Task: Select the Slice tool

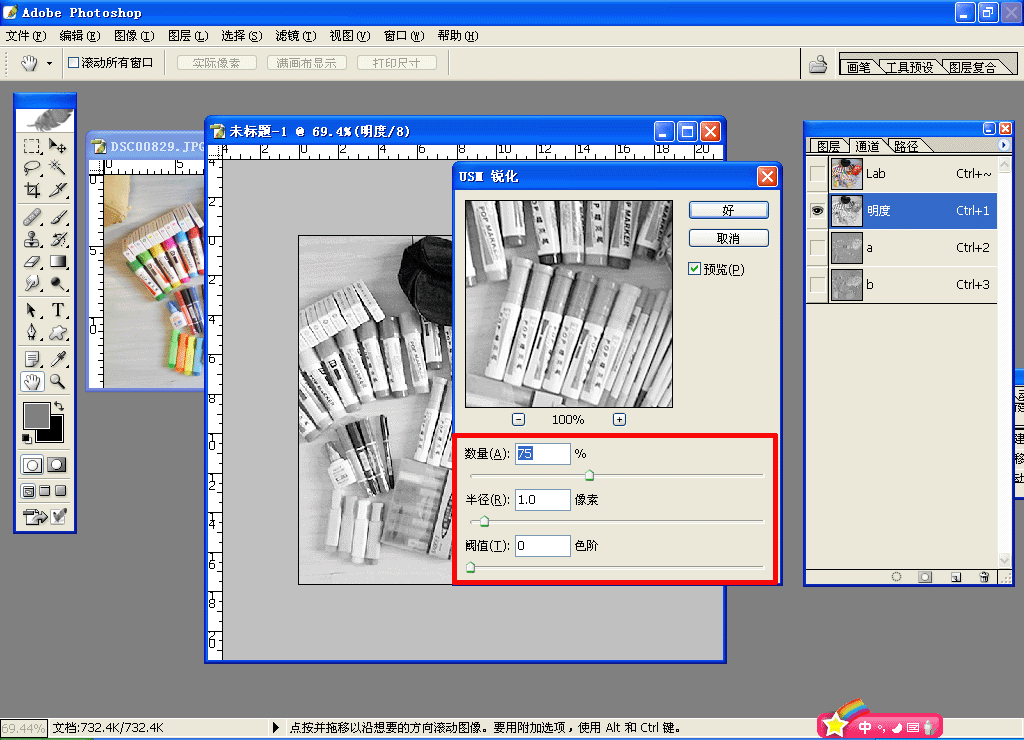Action: coord(57,189)
